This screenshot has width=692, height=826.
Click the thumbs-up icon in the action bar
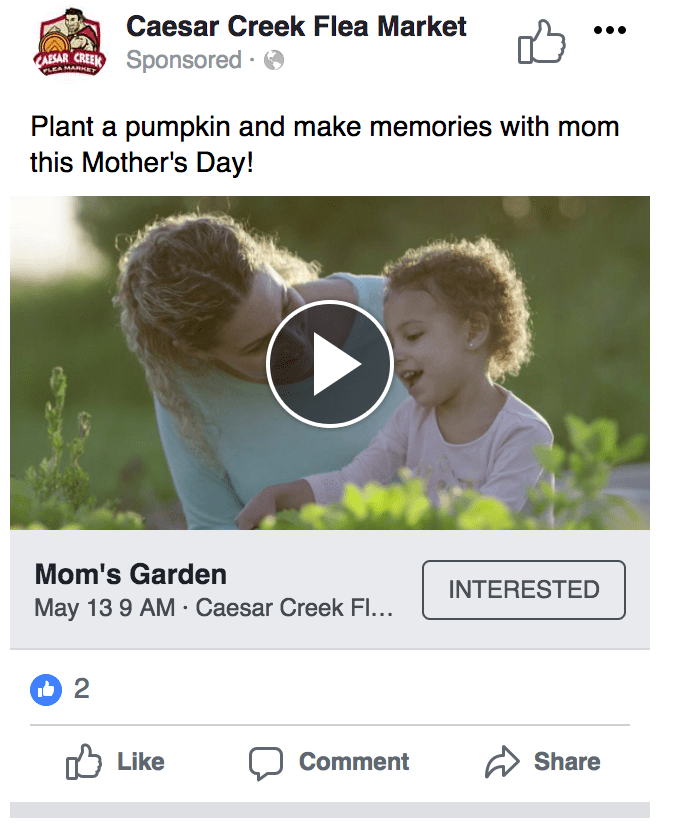(x=85, y=763)
